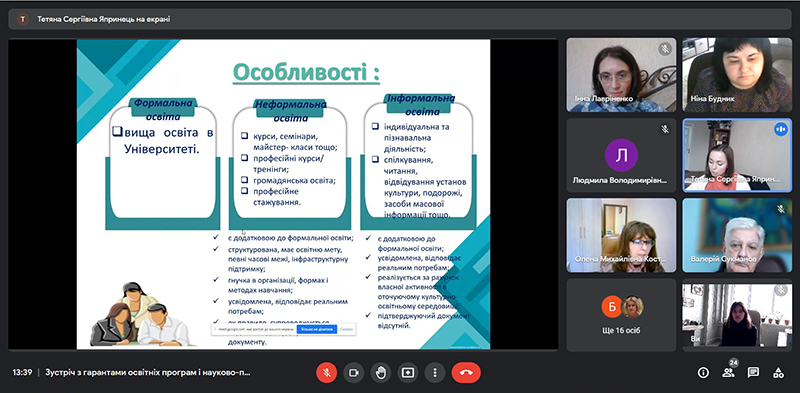Open the chat panel icon
The width and height of the screenshot is (800, 393).
click(753, 373)
